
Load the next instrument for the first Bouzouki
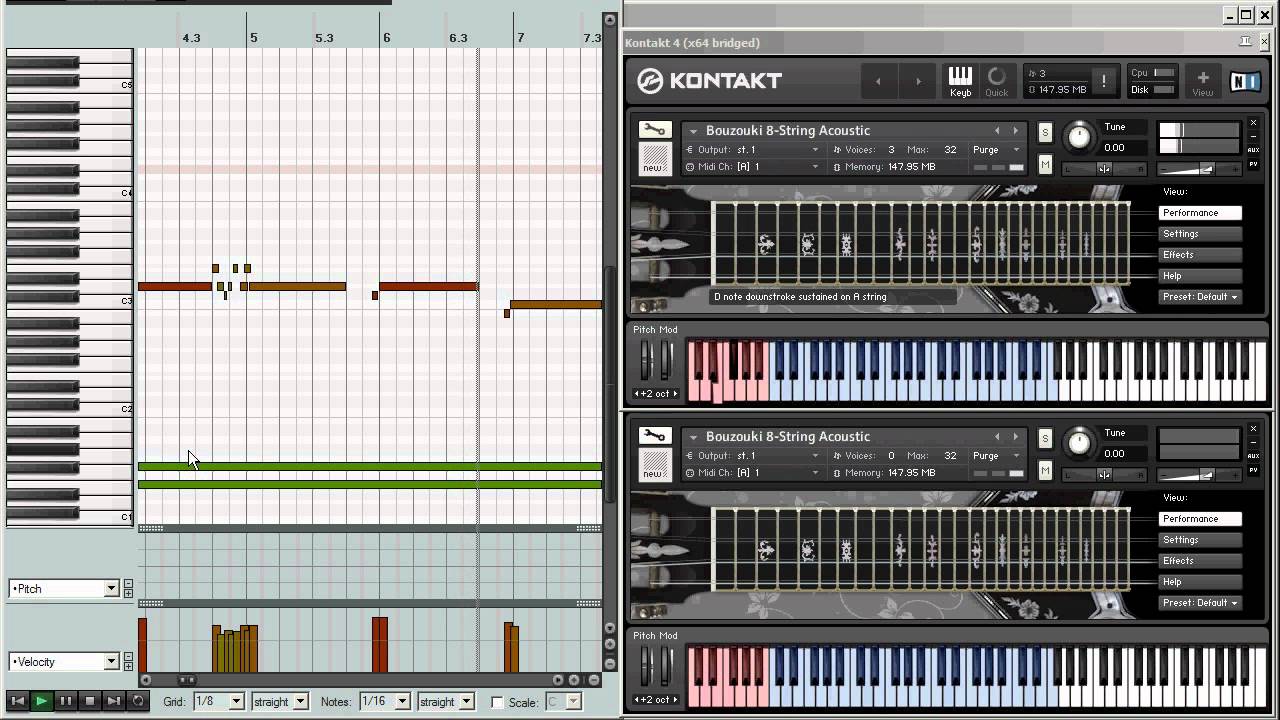1015,131
